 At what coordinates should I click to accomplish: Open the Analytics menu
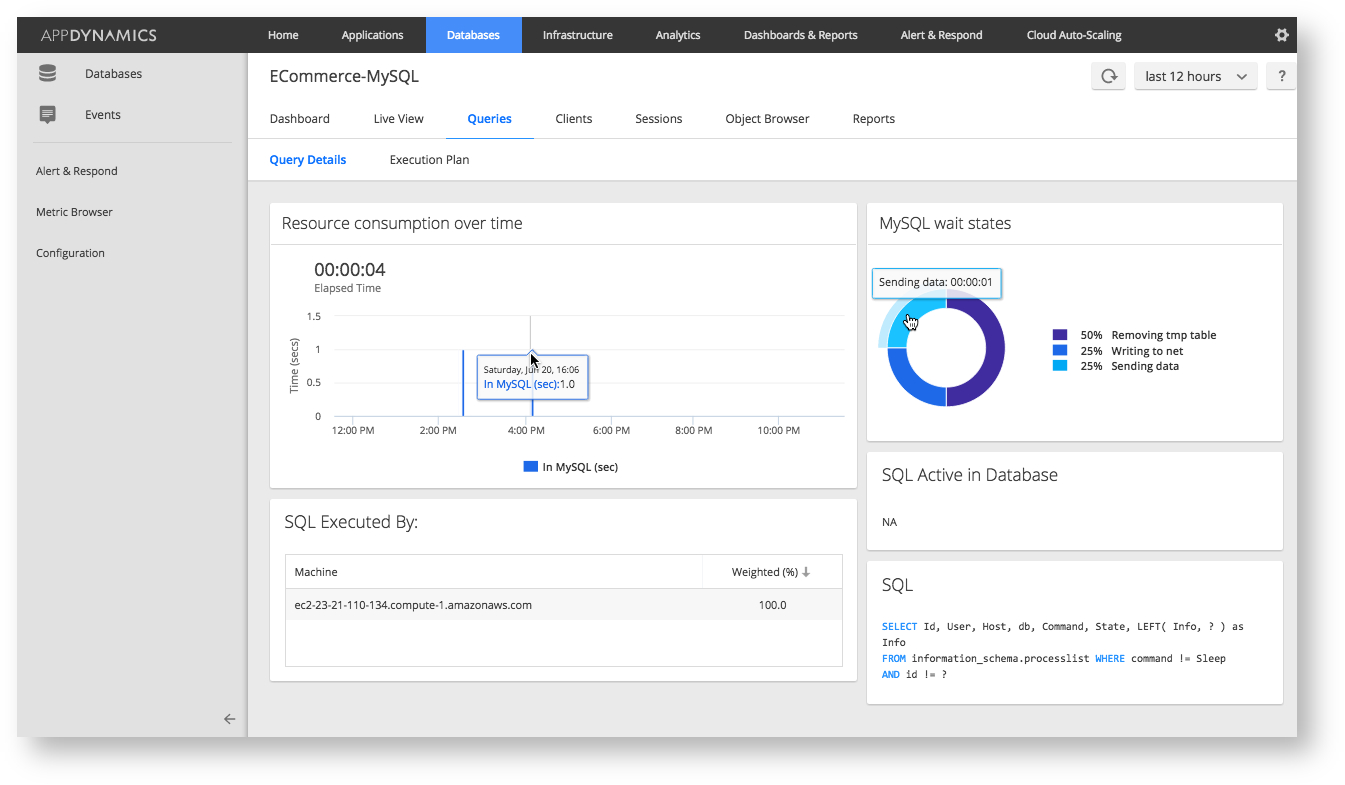[678, 35]
